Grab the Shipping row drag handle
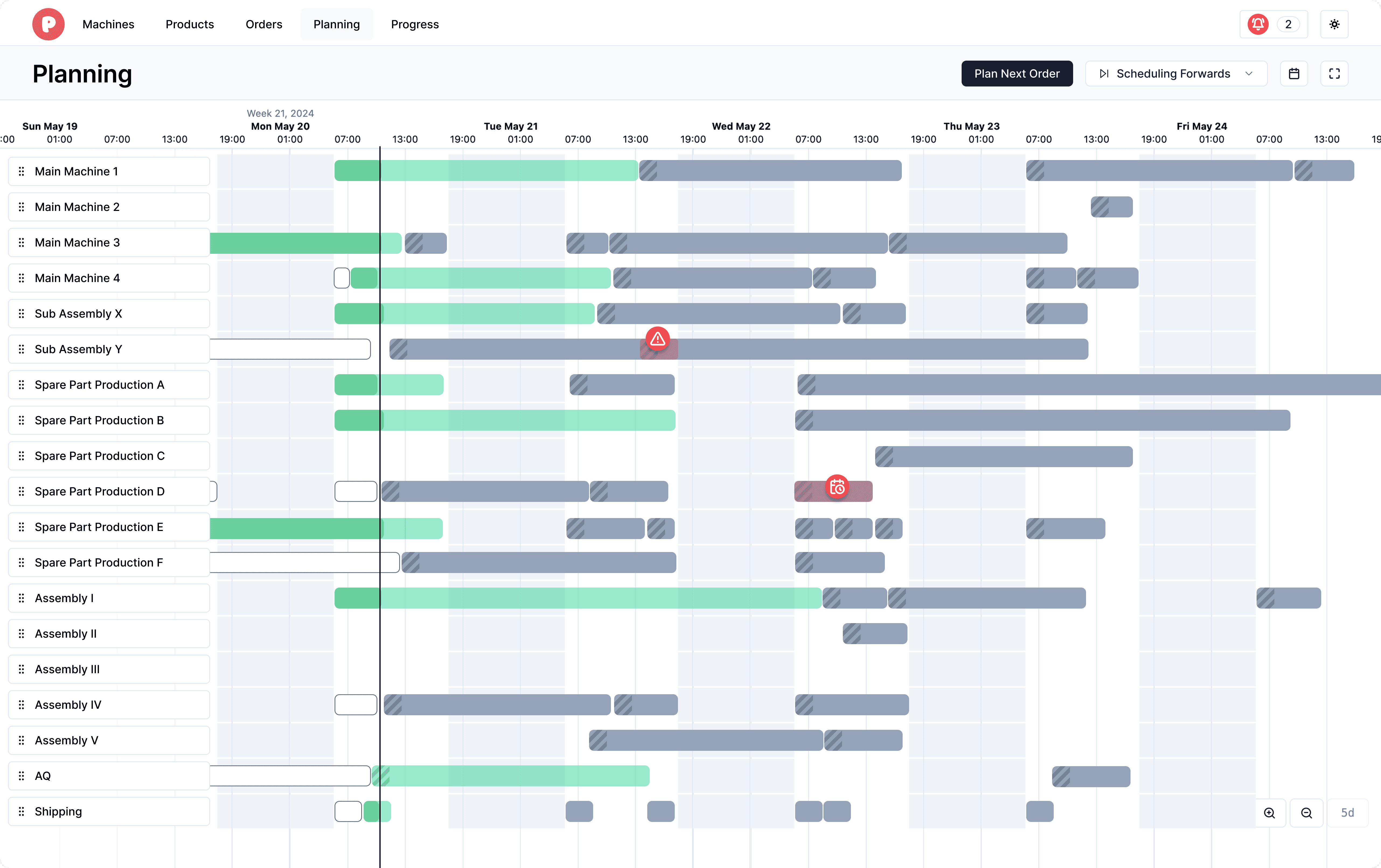The image size is (1381, 868). click(22, 812)
